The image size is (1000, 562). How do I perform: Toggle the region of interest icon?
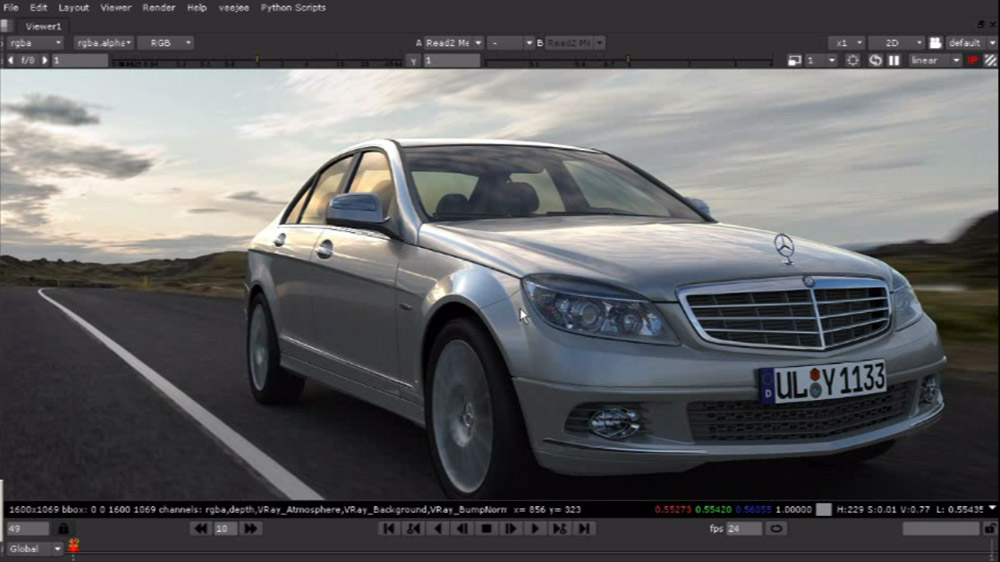853,61
